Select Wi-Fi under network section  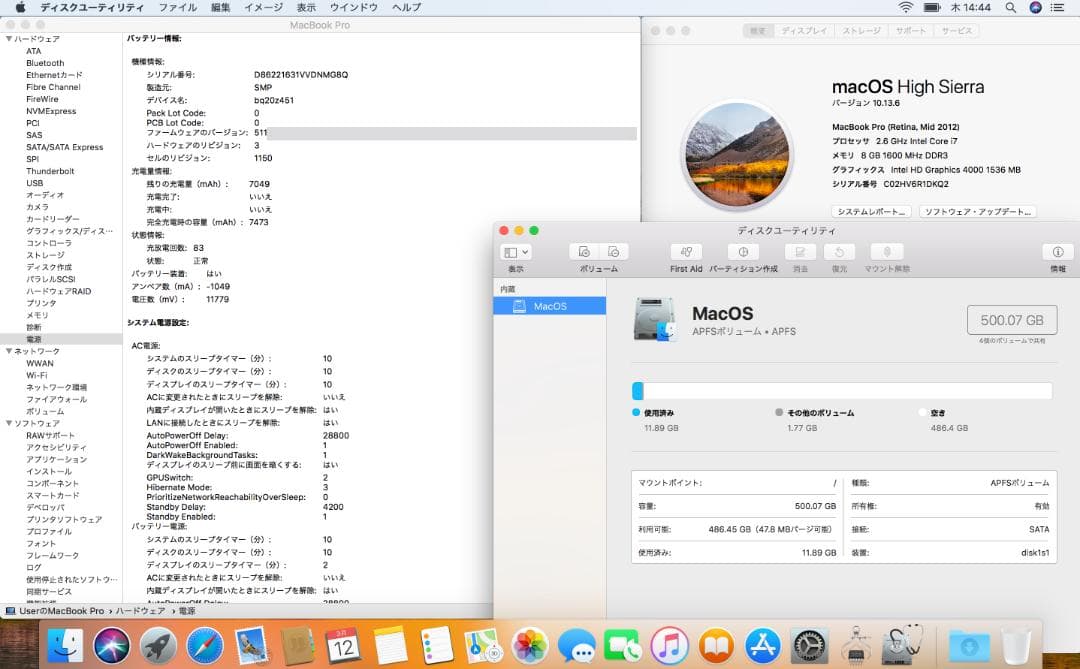(37, 375)
